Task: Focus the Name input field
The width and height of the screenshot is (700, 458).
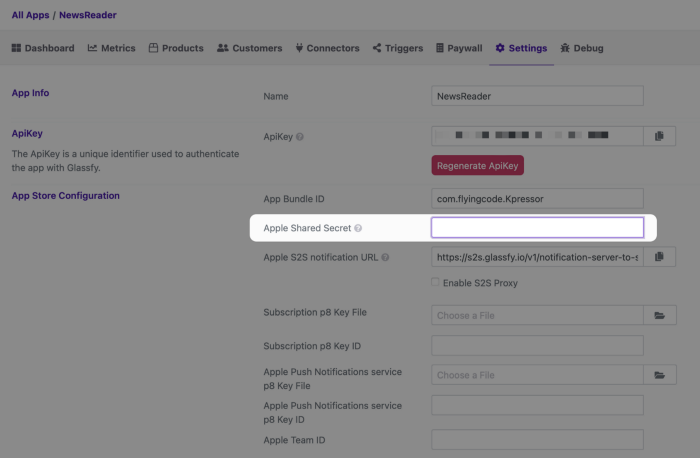Action: coord(537,96)
